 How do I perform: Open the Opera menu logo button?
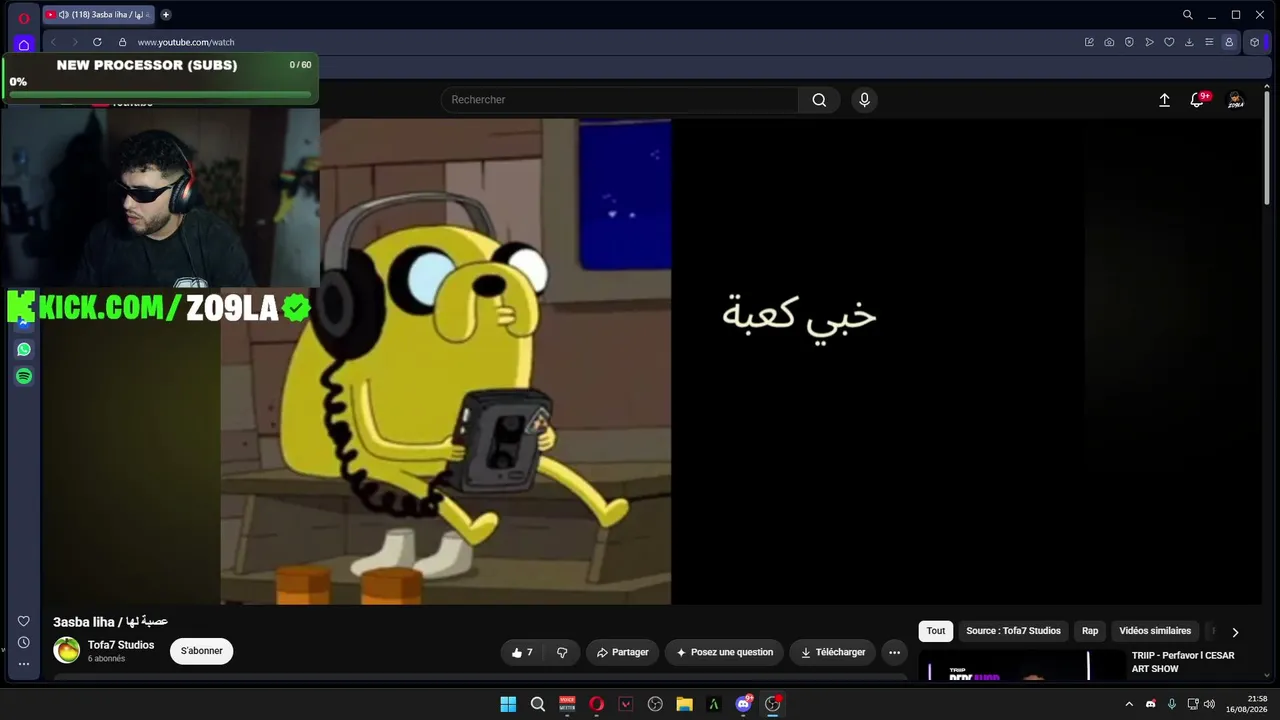[24, 16]
